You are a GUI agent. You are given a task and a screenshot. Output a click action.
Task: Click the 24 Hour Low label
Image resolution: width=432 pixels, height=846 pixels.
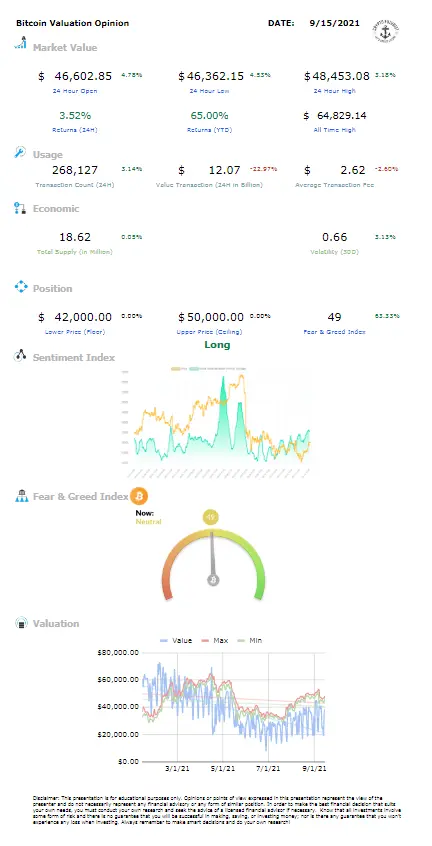click(209, 91)
